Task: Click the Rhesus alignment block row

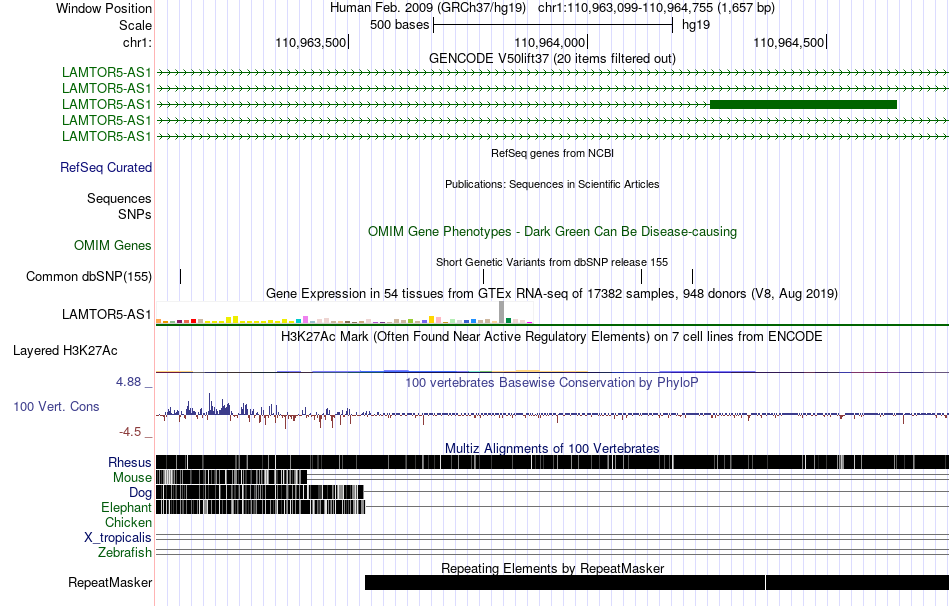Action: coord(552,462)
